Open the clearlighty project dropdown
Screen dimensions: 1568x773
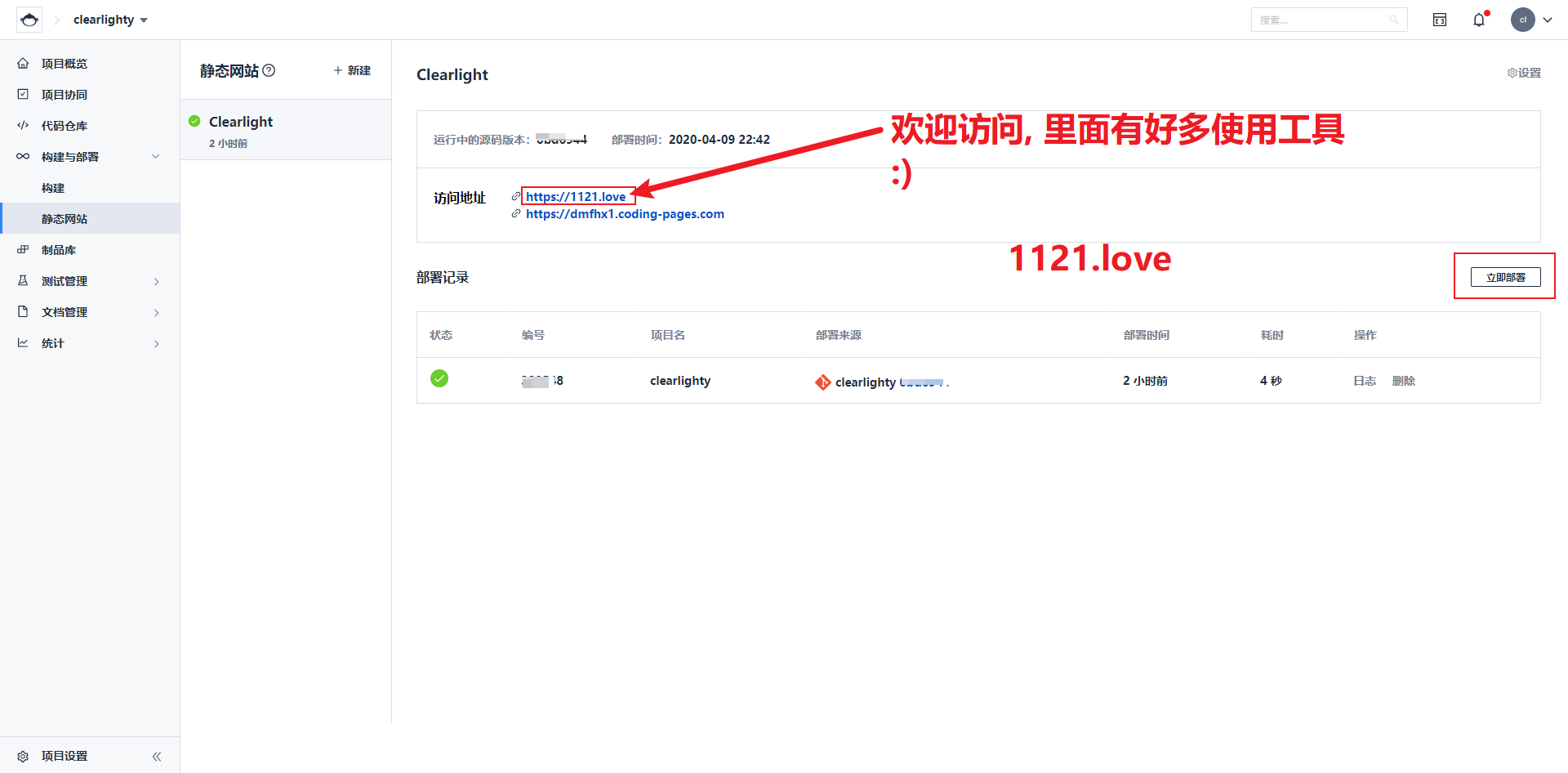pyautogui.click(x=110, y=20)
